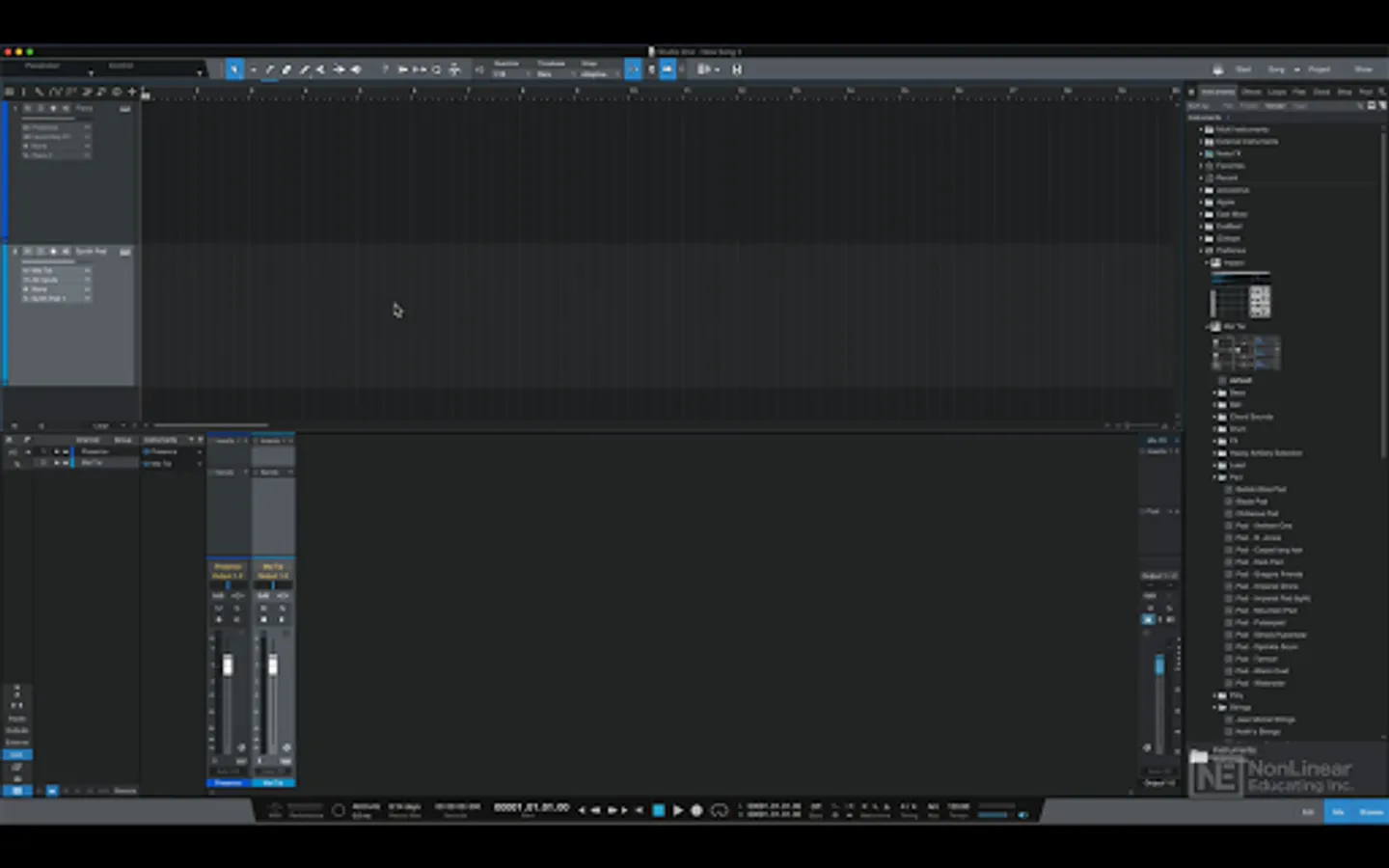Select the Eraser tool
This screenshot has width=1389, height=868.
click(x=287, y=69)
